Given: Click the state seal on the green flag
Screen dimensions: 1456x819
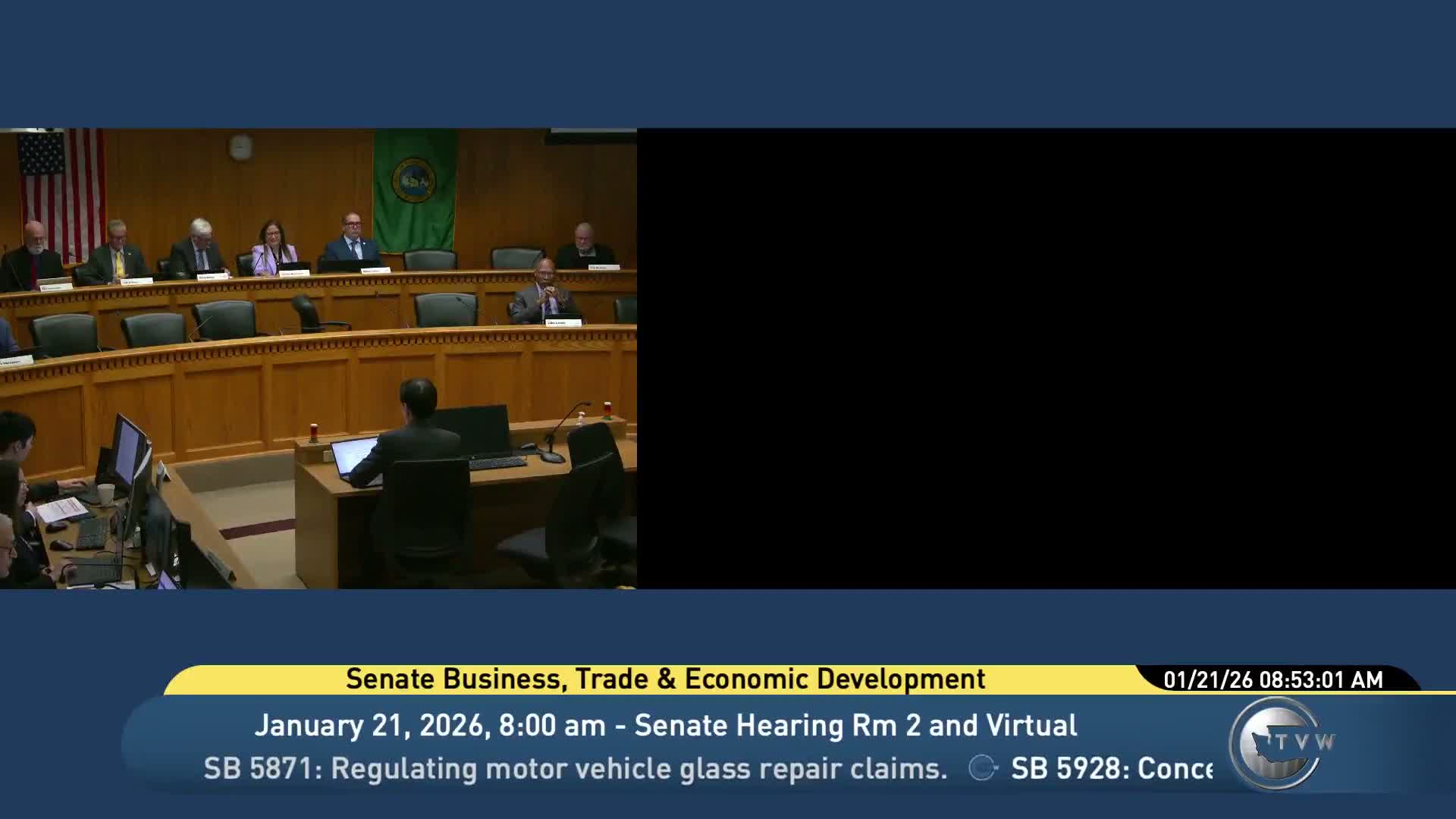Looking at the screenshot, I should coord(413,178).
